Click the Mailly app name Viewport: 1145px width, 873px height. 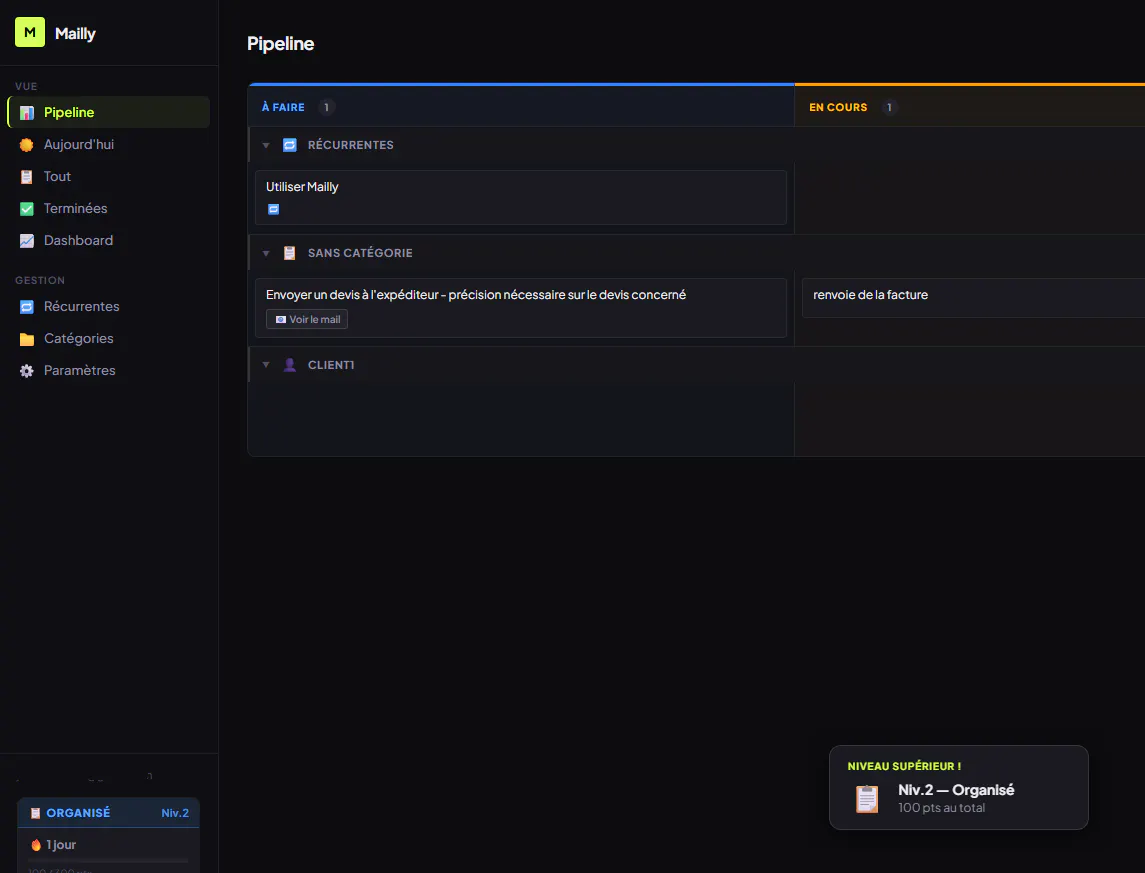[75, 34]
